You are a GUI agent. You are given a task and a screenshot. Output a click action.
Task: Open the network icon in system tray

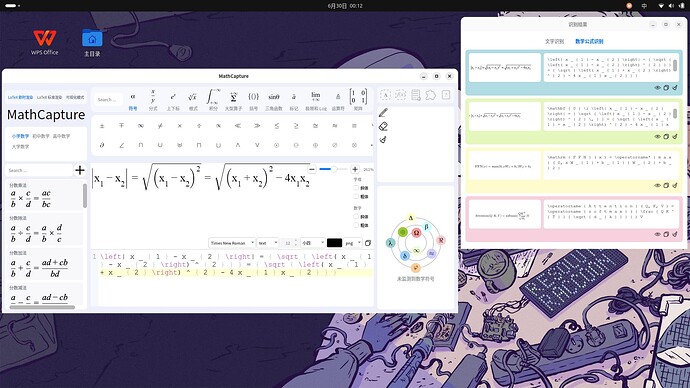661,6
